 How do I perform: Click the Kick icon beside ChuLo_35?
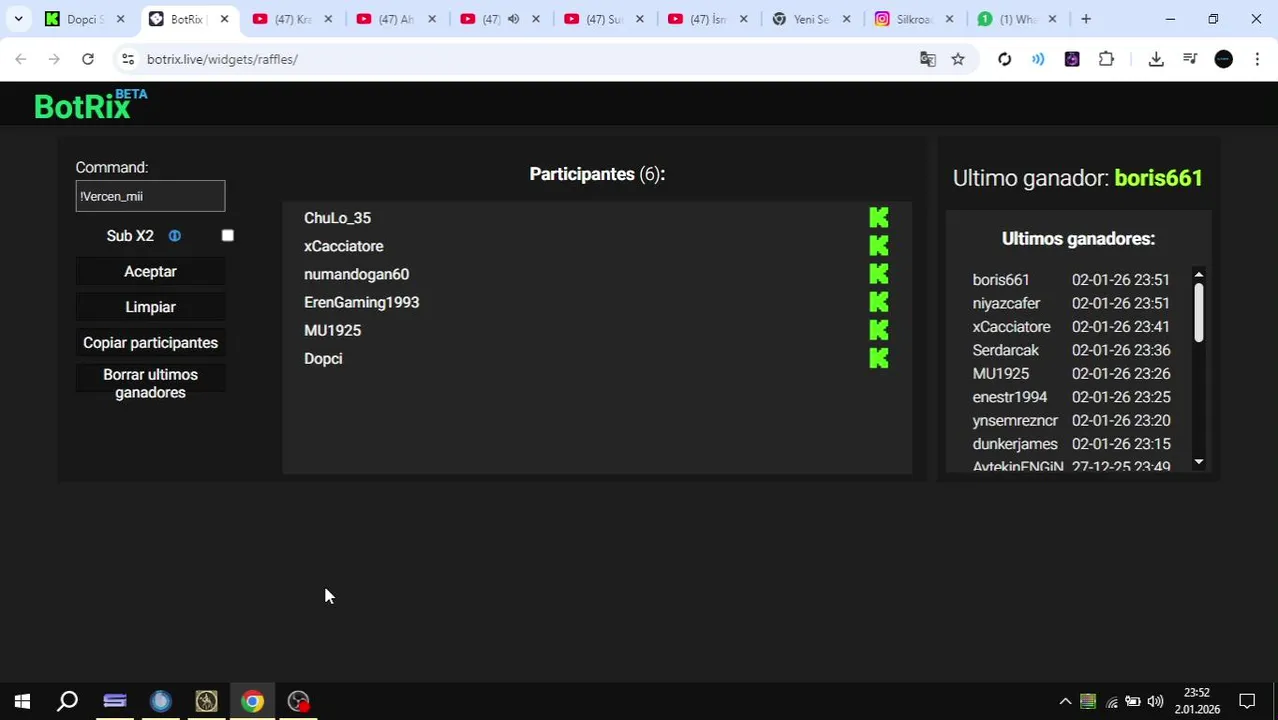point(879,217)
